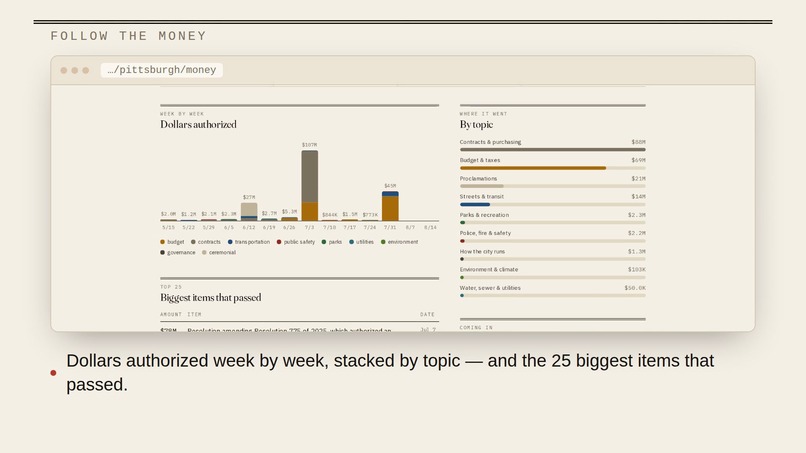Screen dimensions: 806x453
Task: Click the AMOUNT column header
Action: pos(171,314)
